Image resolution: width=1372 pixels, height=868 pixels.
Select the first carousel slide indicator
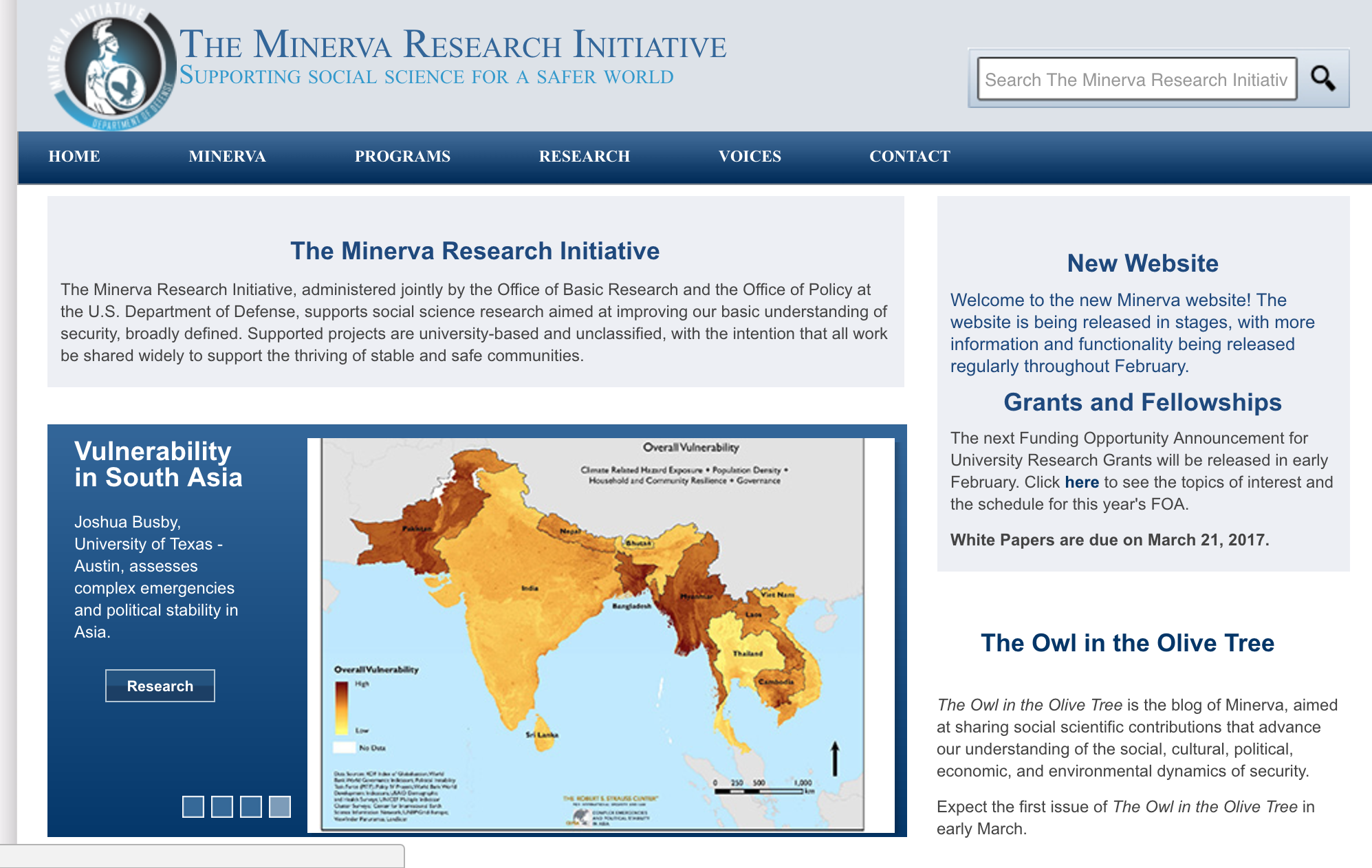(193, 806)
